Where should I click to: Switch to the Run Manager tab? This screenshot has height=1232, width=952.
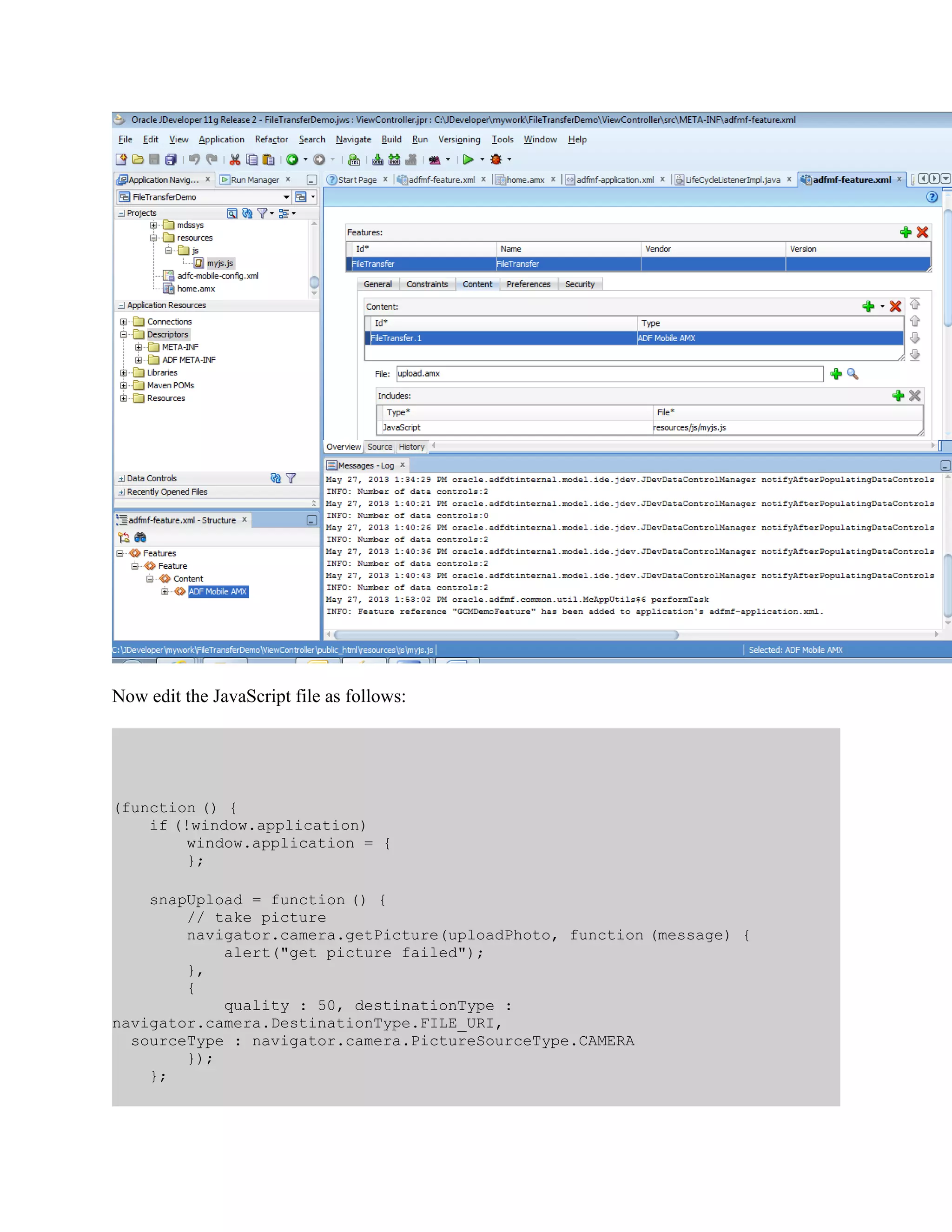(x=255, y=180)
